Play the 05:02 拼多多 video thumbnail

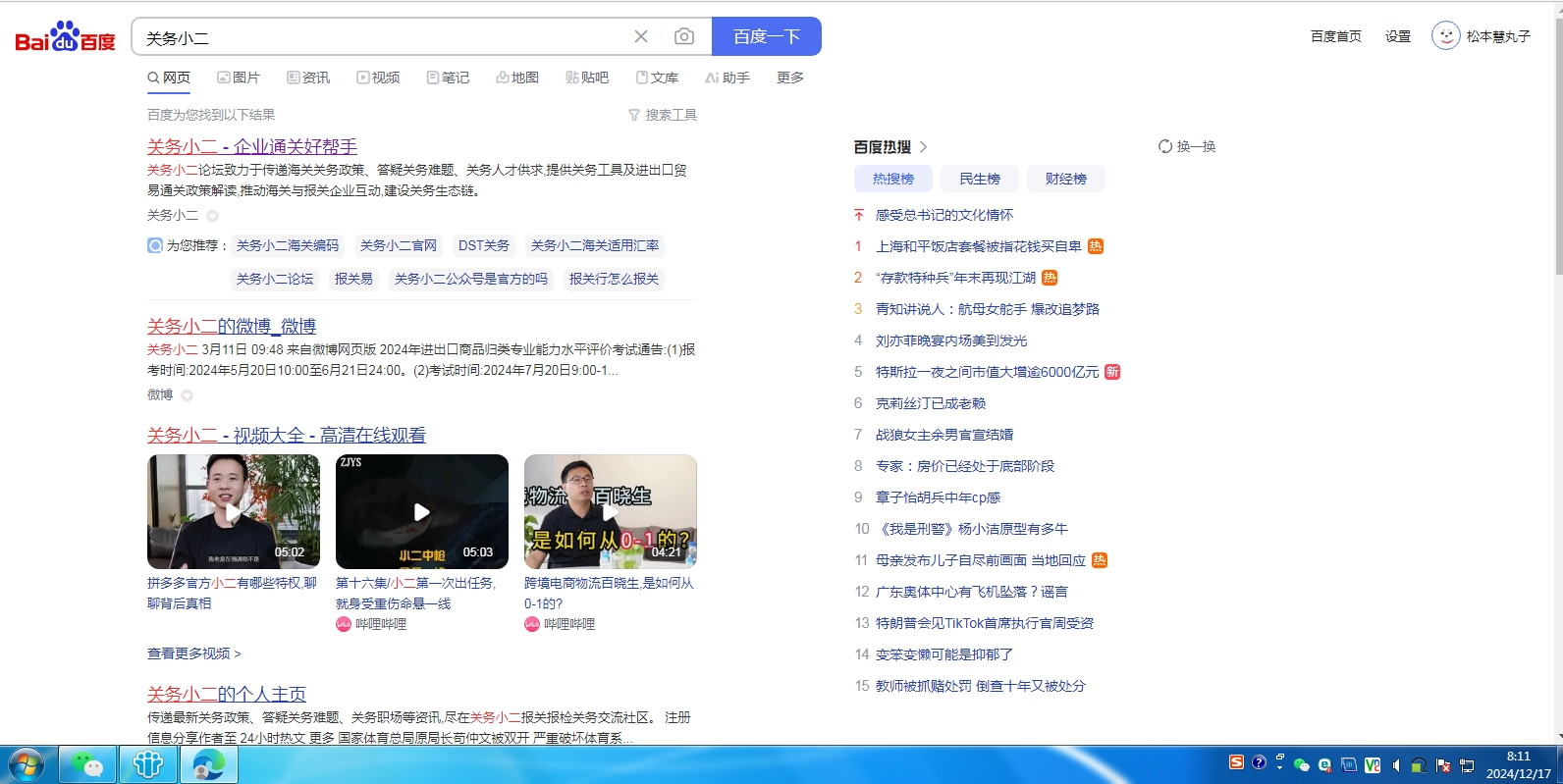click(x=234, y=511)
